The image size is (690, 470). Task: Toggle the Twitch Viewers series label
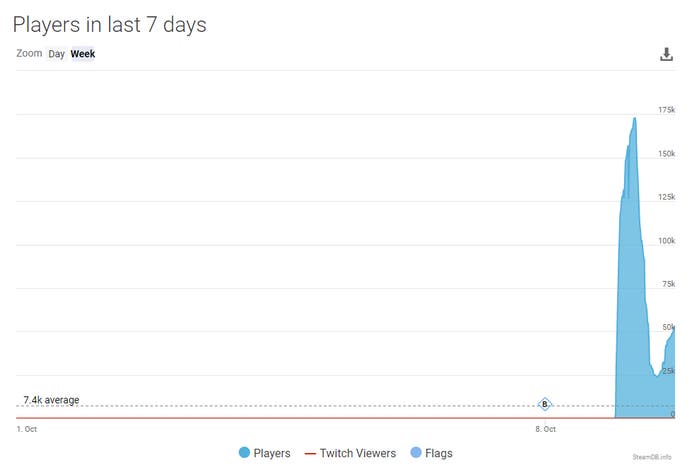click(x=358, y=453)
